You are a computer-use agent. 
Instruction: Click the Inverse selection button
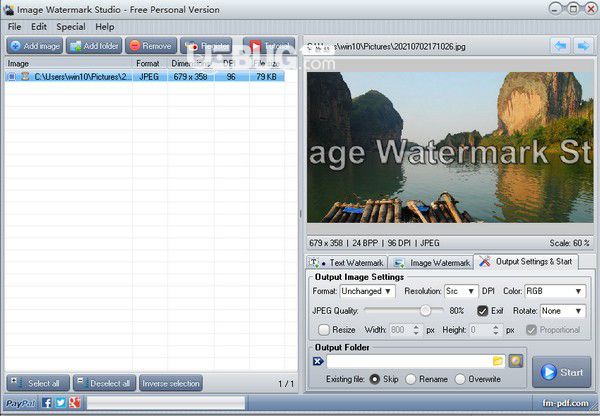point(171,383)
